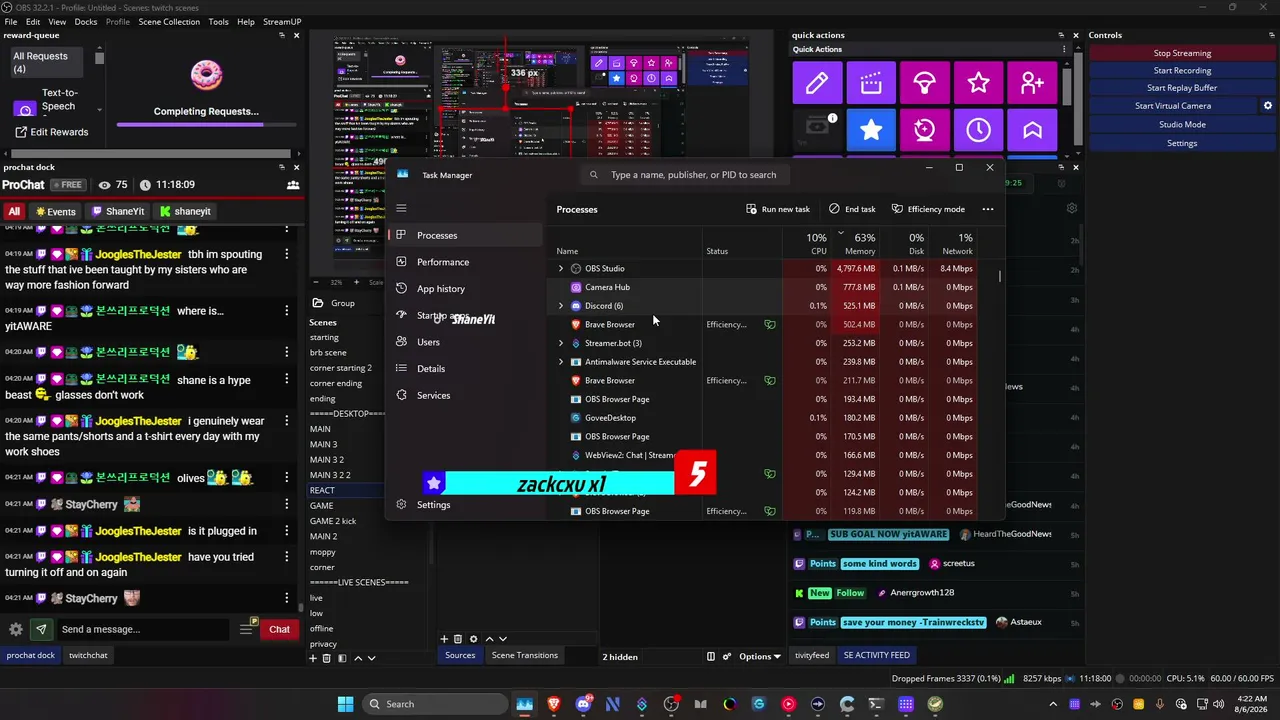Click Completing Requests progress bar
This screenshot has width=1280, height=720.
point(206,125)
